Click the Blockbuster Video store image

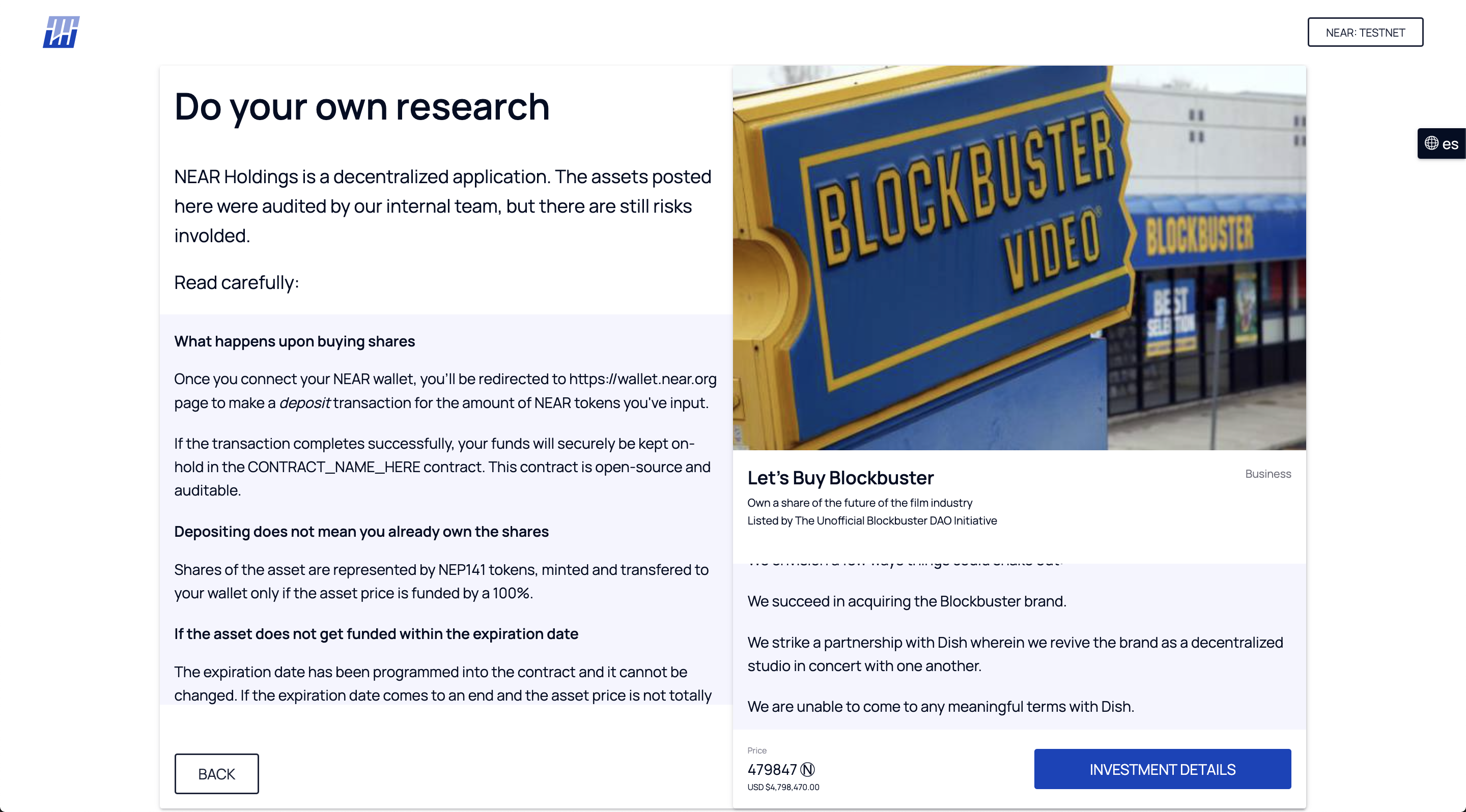click(1019, 257)
